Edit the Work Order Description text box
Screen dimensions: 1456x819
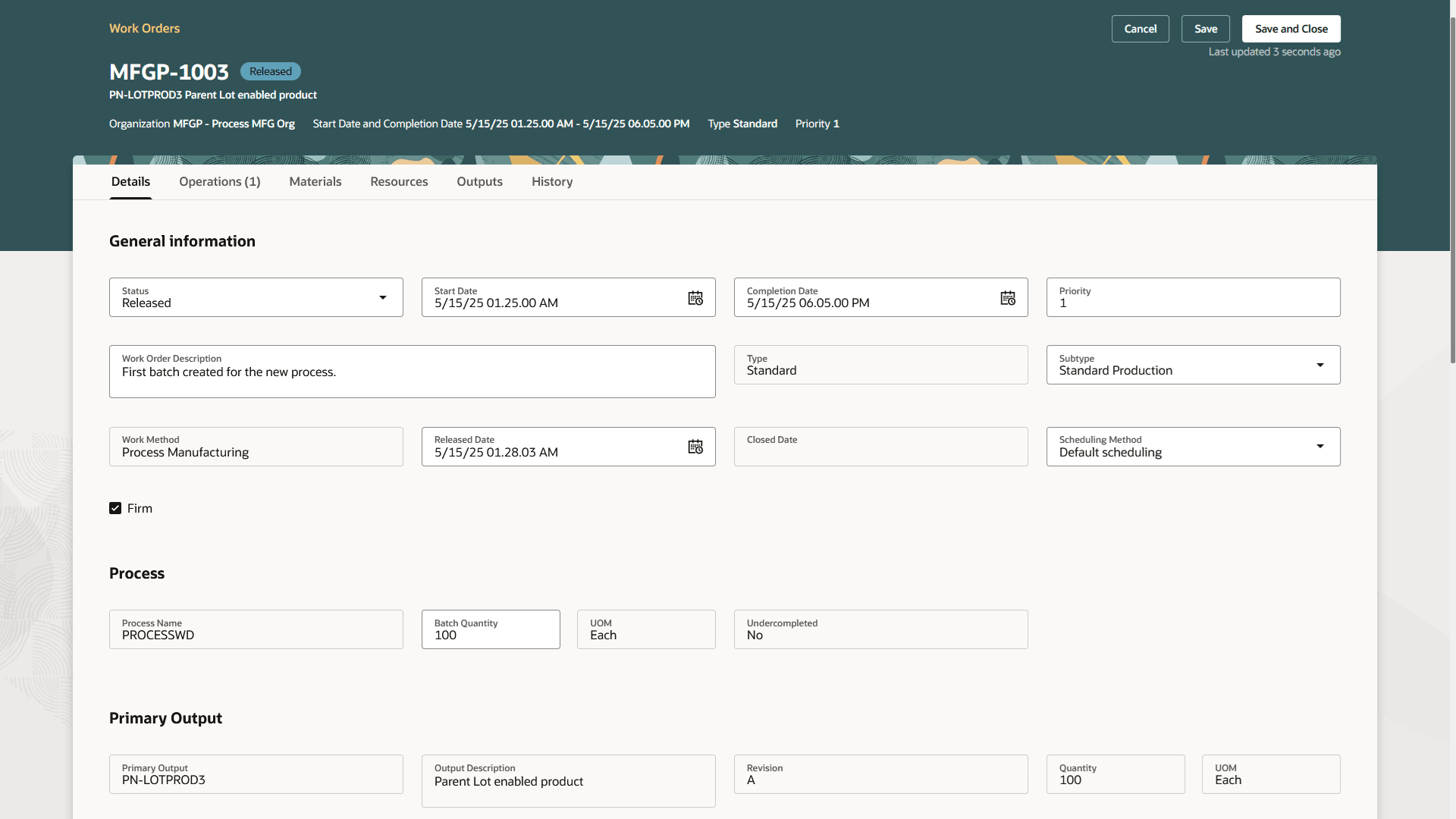click(x=412, y=372)
